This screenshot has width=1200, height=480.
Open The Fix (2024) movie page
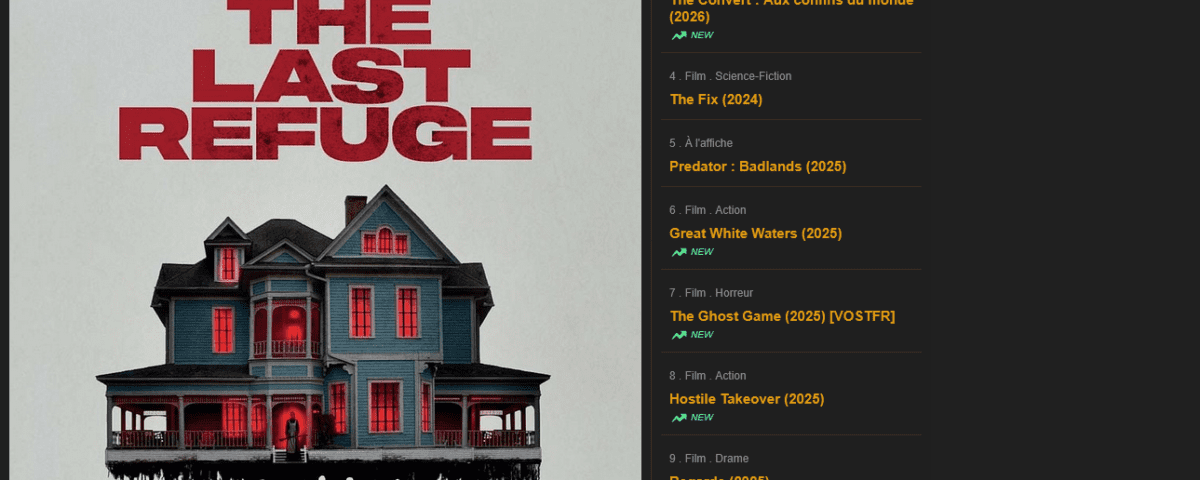[716, 99]
